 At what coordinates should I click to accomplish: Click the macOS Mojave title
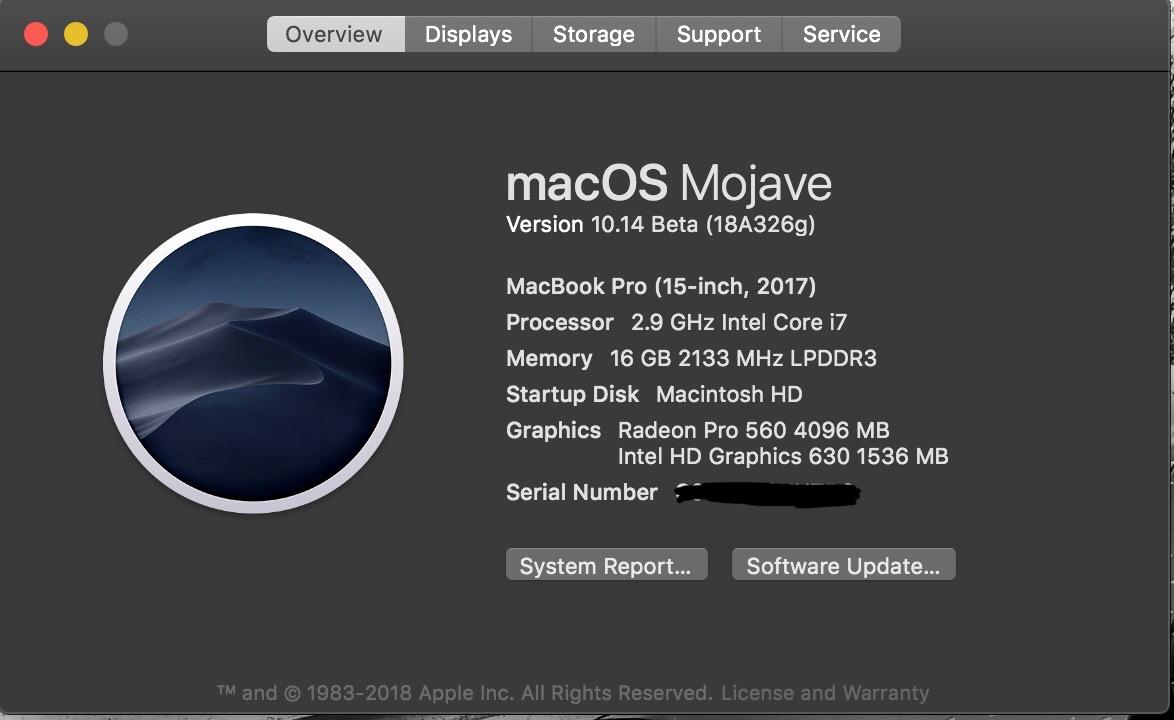(x=669, y=183)
